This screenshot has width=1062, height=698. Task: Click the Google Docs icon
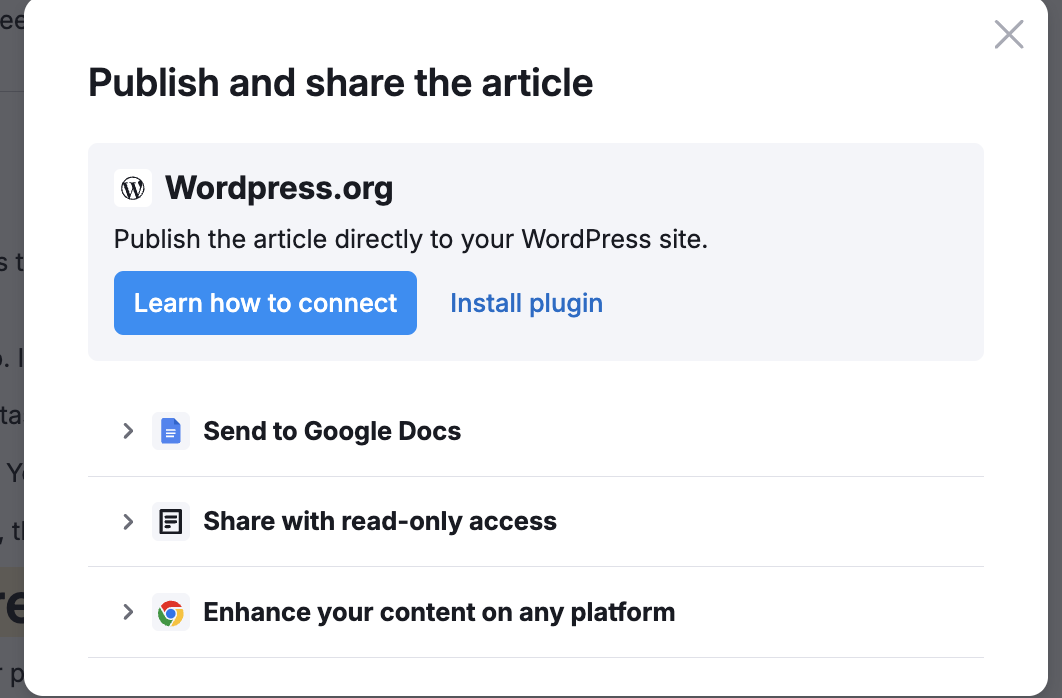coord(171,431)
